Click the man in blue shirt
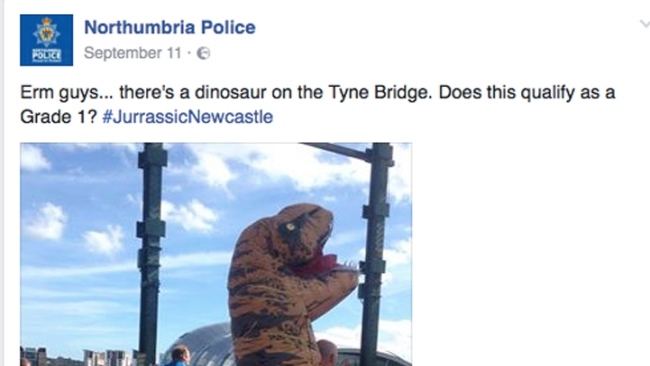 coord(179,356)
